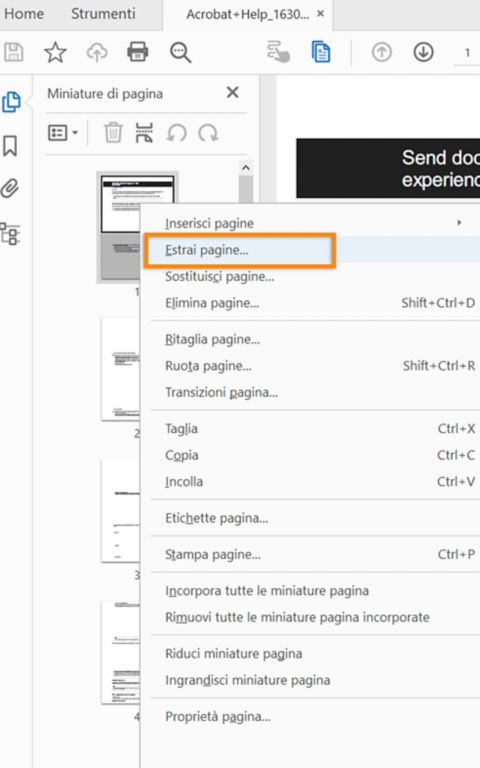Screen dimensions: 480x768
Task: Switch to the Home tab
Action: coord(24,14)
